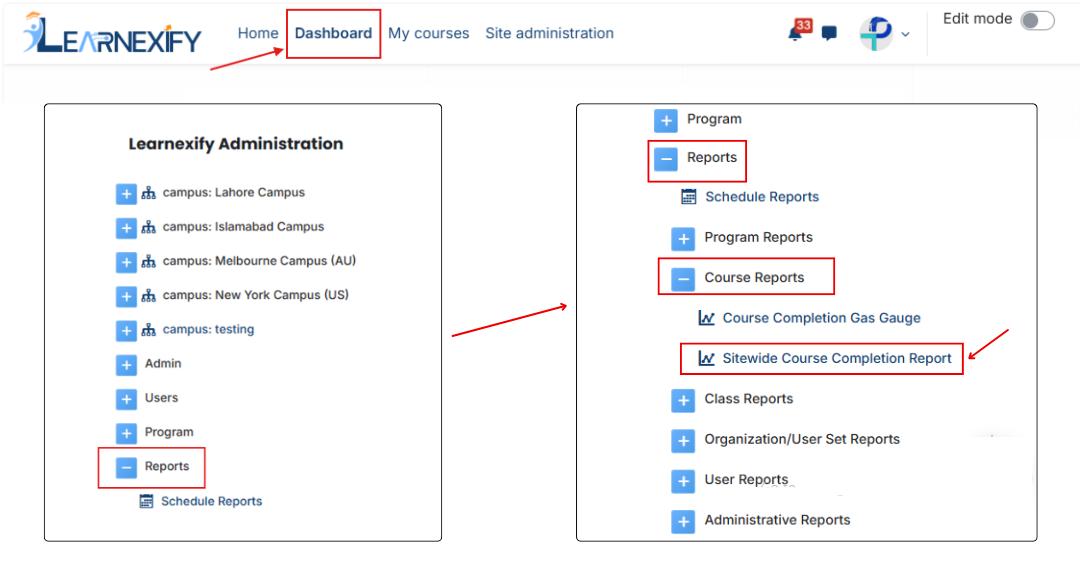
Task: Expand the Admin tree node
Action: 126,365
